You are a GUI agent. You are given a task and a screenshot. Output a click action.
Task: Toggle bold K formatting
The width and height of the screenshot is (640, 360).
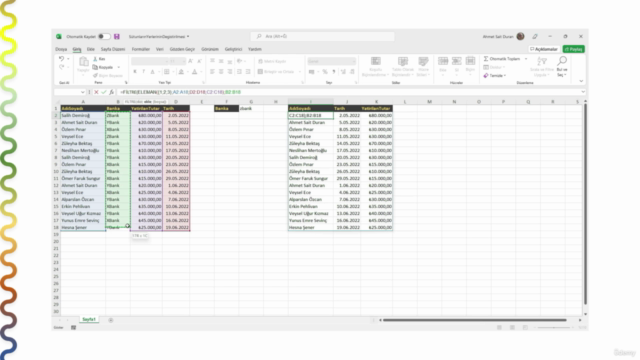point(135,72)
